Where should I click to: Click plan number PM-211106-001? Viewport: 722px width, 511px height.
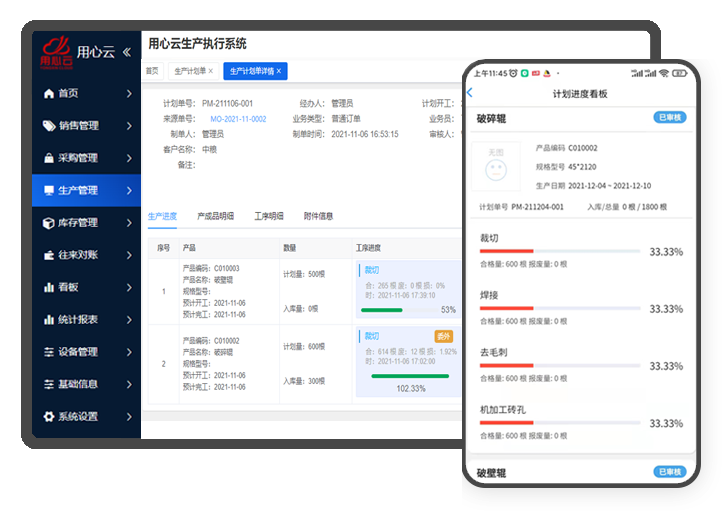click(x=227, y=104)
